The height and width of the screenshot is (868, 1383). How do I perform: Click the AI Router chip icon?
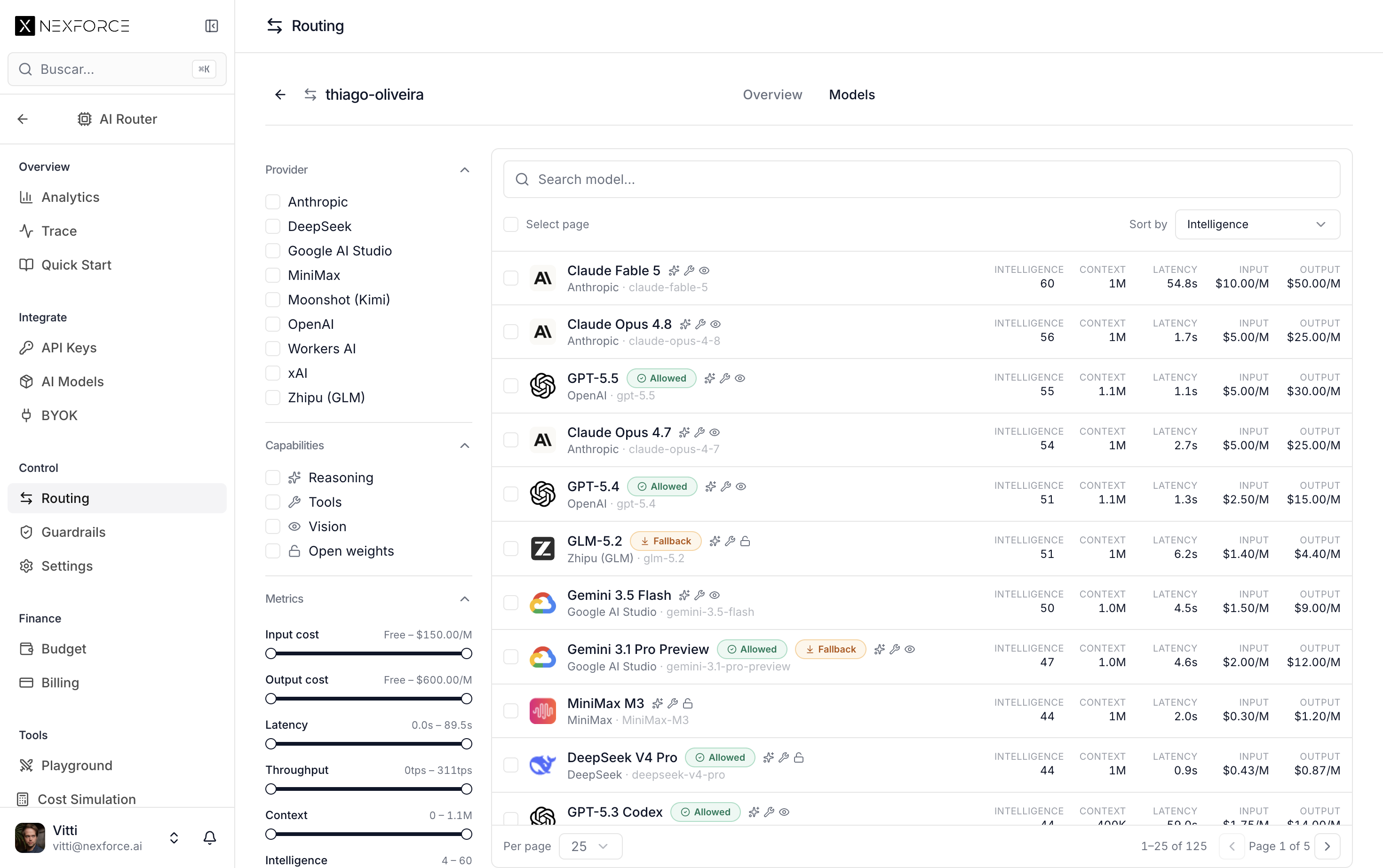point(84,119)
